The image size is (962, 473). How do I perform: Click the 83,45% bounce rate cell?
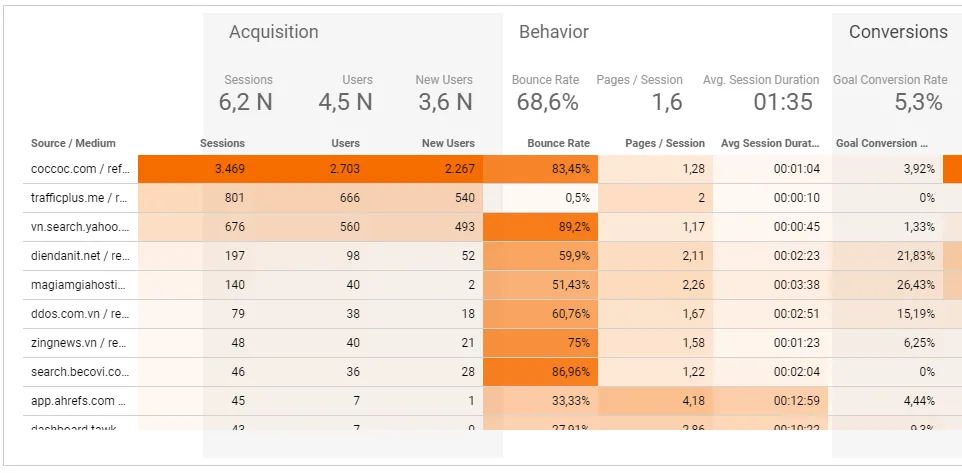coord(541,169)
